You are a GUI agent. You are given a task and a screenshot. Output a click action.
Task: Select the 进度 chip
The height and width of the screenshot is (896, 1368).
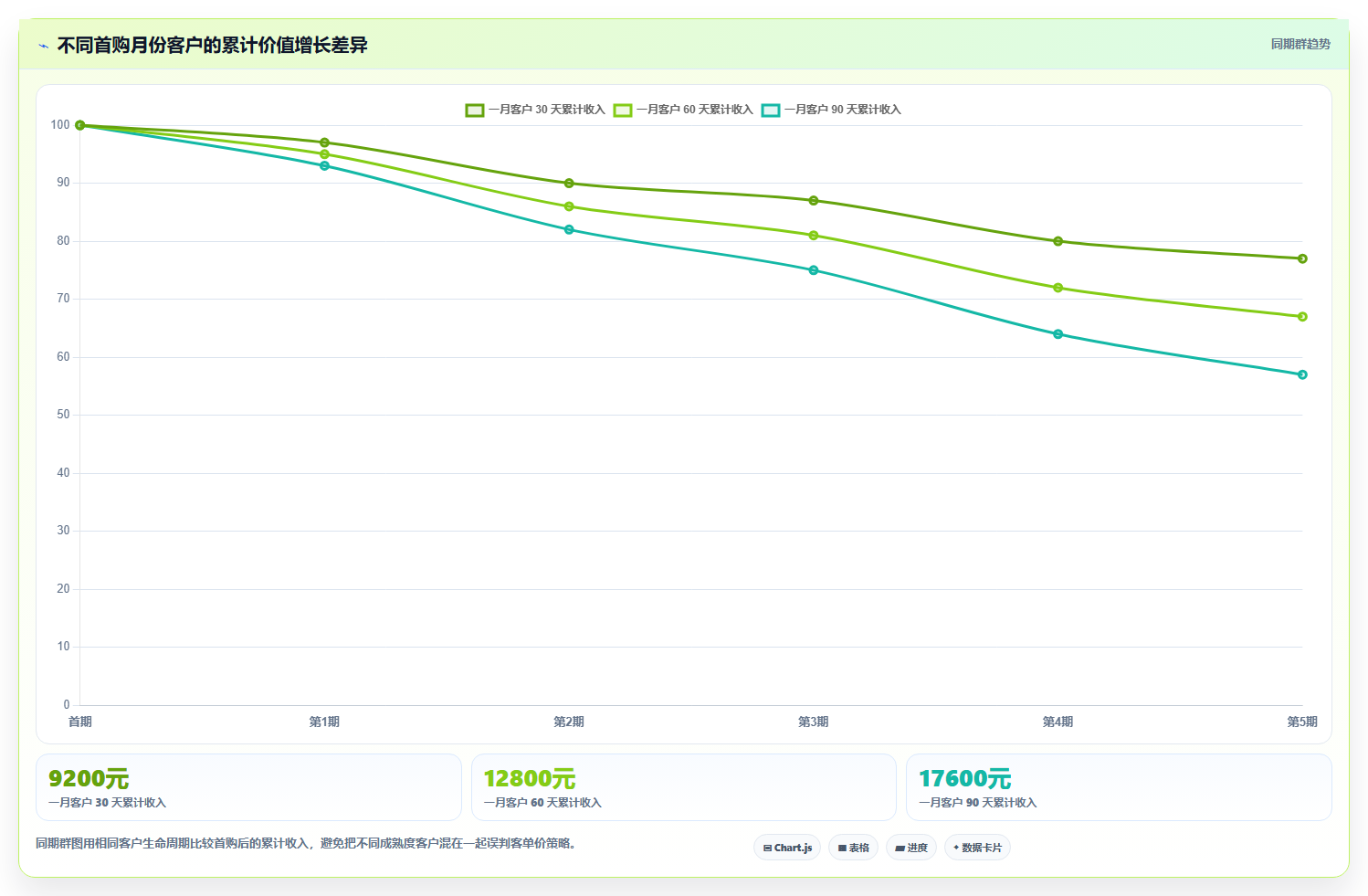910,848
